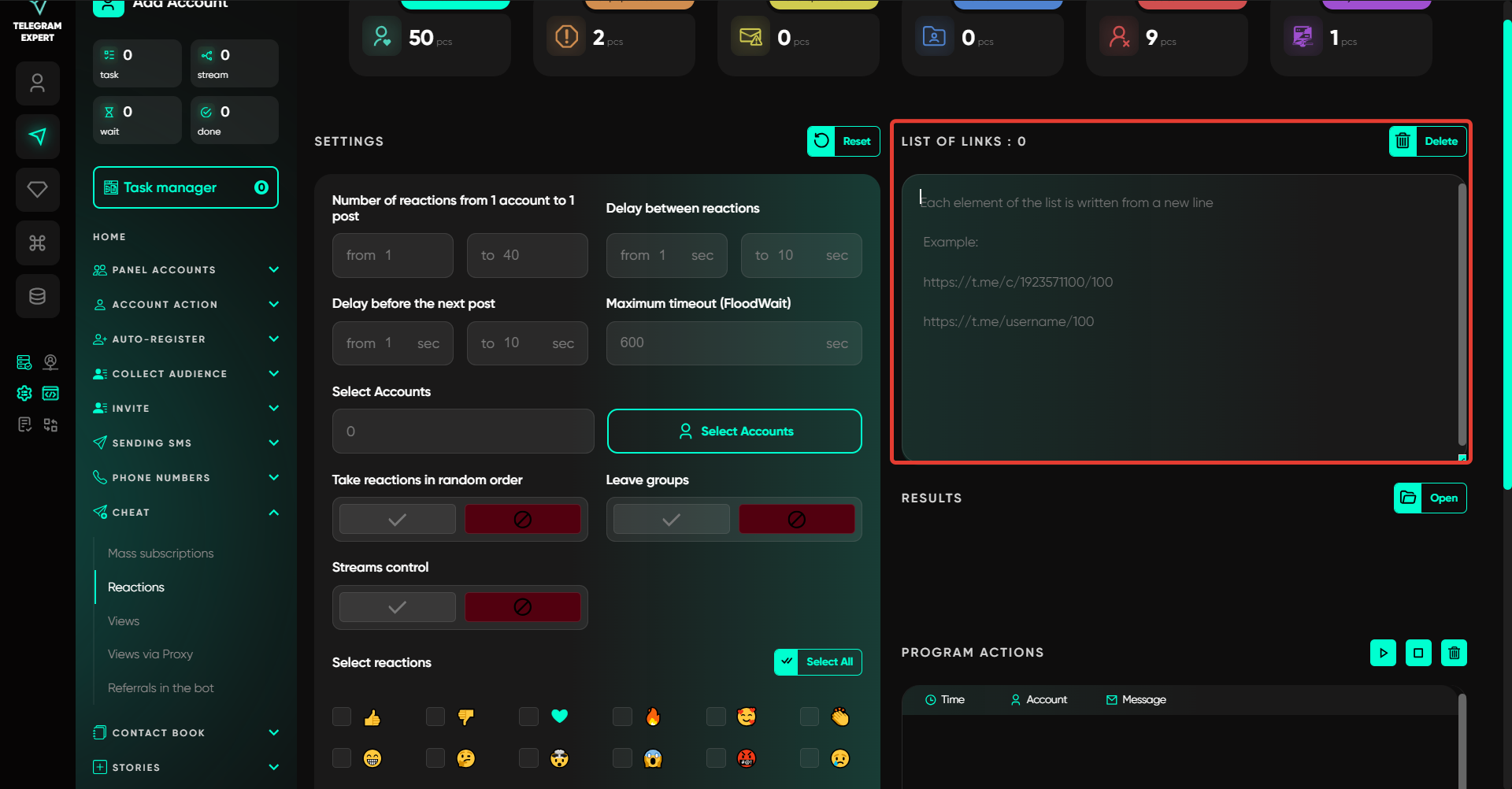Click the Reset settings button

pos(843,142)
